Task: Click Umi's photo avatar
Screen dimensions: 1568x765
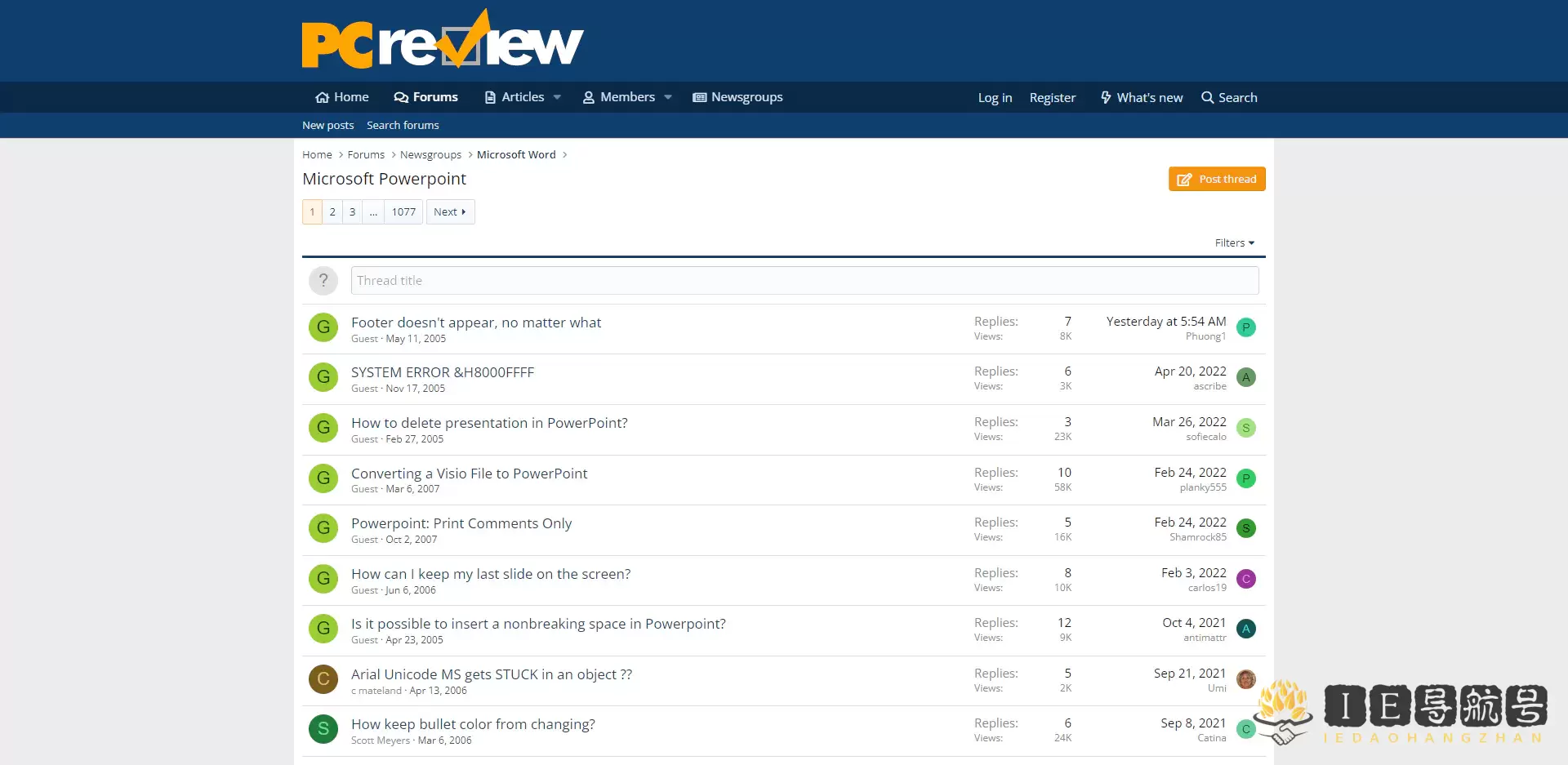Action: [1245, 679]
